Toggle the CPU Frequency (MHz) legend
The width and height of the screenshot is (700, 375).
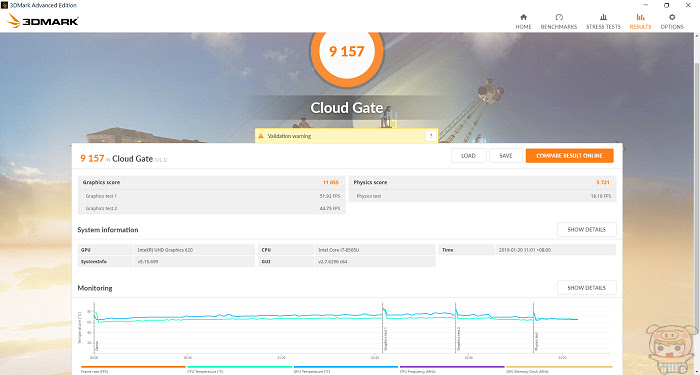452,369
